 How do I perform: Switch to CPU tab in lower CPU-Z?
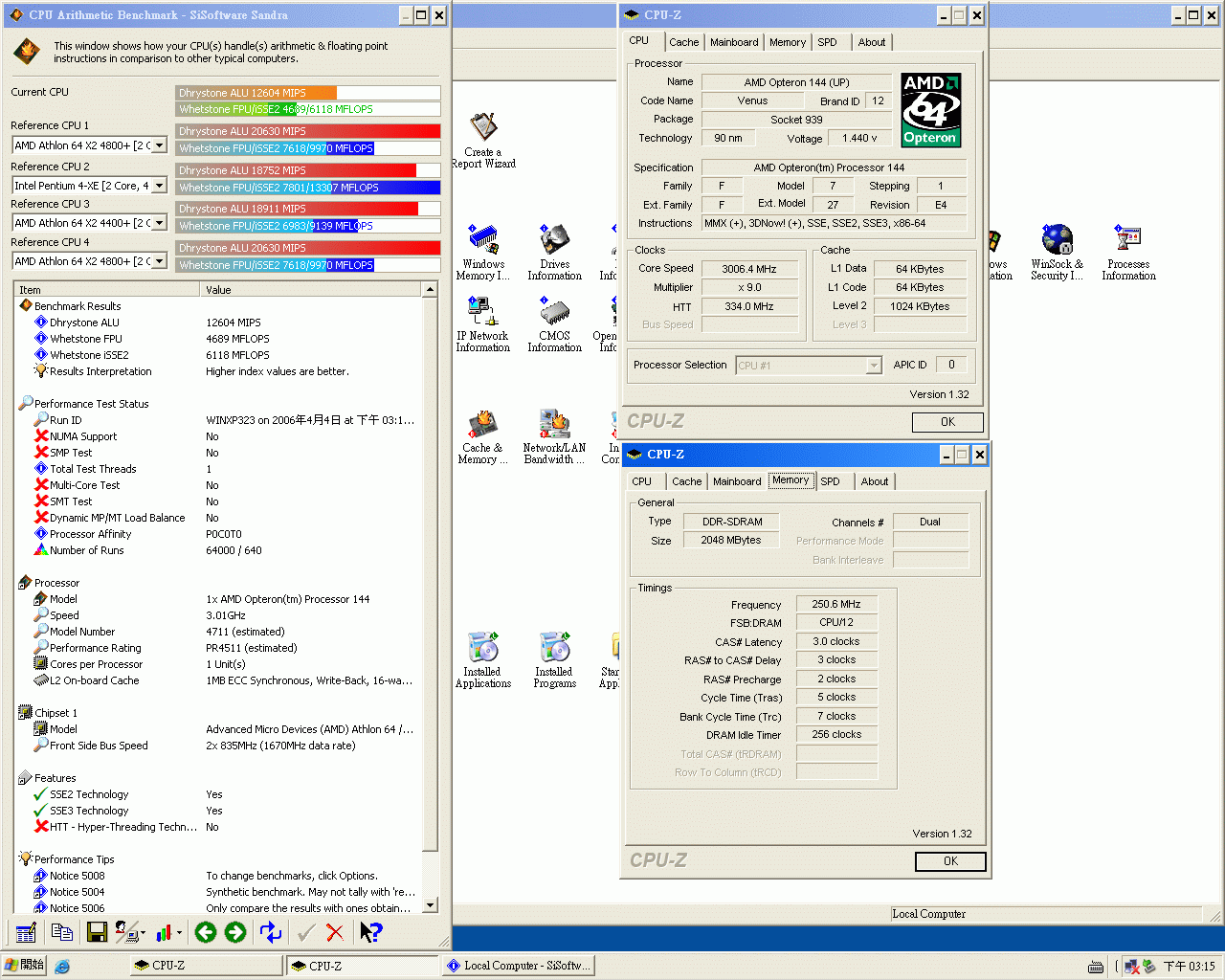pos(642,481)
